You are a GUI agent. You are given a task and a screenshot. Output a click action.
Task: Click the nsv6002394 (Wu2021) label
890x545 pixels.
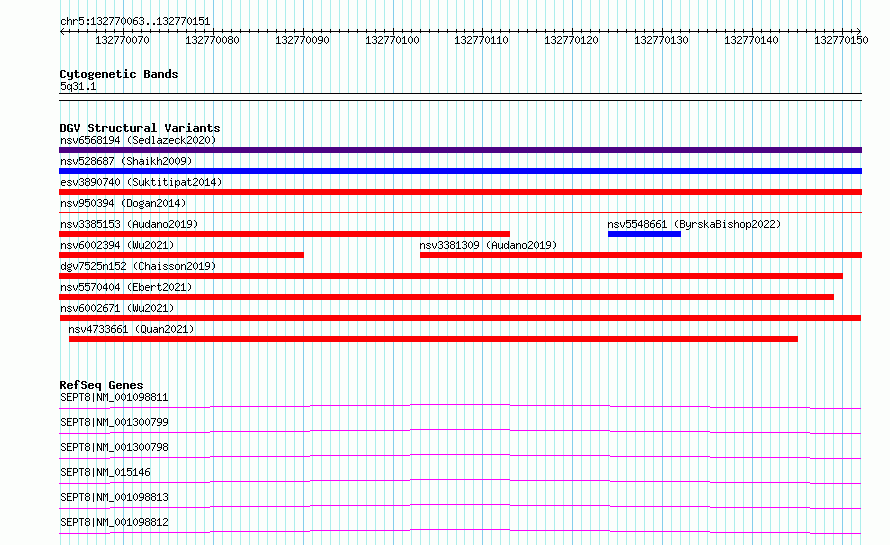click(x=117, y=245)
